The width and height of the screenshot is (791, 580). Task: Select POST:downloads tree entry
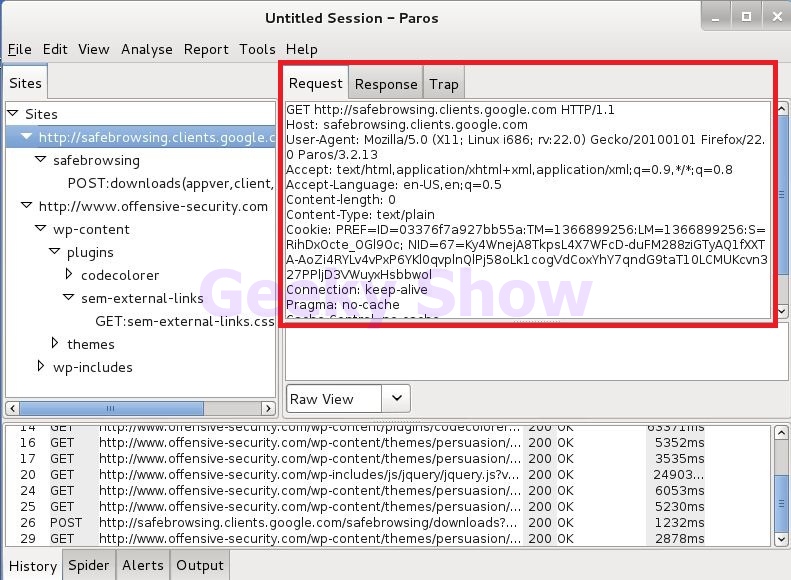[171, 183]
